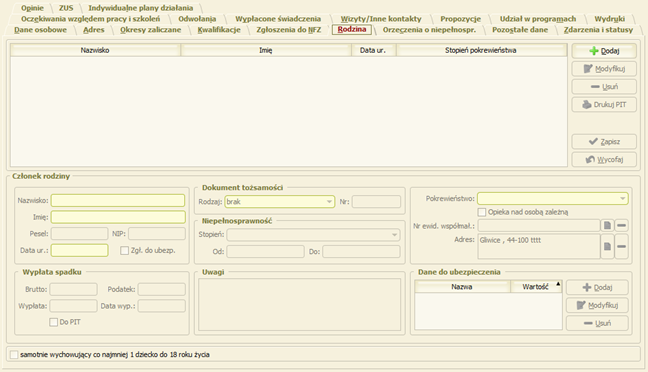This screenshot has width=648, height=372.
Task: Click the Drukuj PIT button
Action: click(x=604, y=105)
